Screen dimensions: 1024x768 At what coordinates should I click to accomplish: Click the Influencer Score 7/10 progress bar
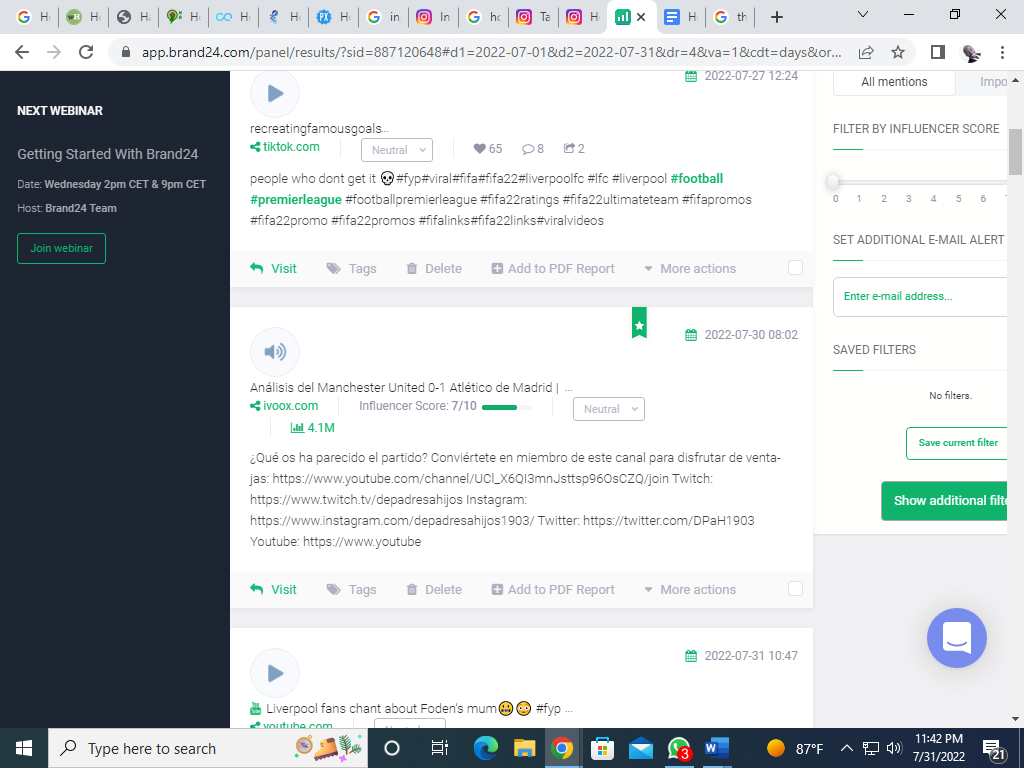tap(506, 407)
